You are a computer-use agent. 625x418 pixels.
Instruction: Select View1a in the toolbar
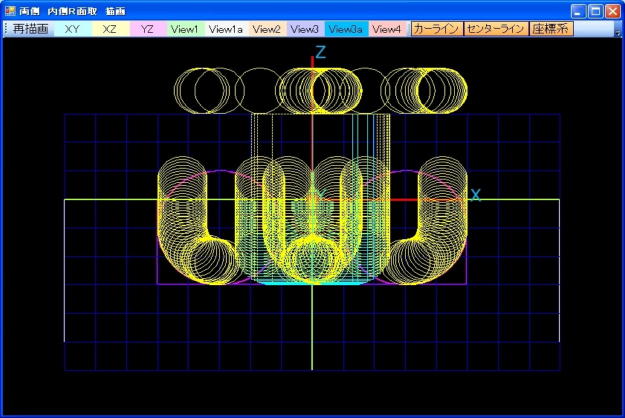tap(226, 30)
